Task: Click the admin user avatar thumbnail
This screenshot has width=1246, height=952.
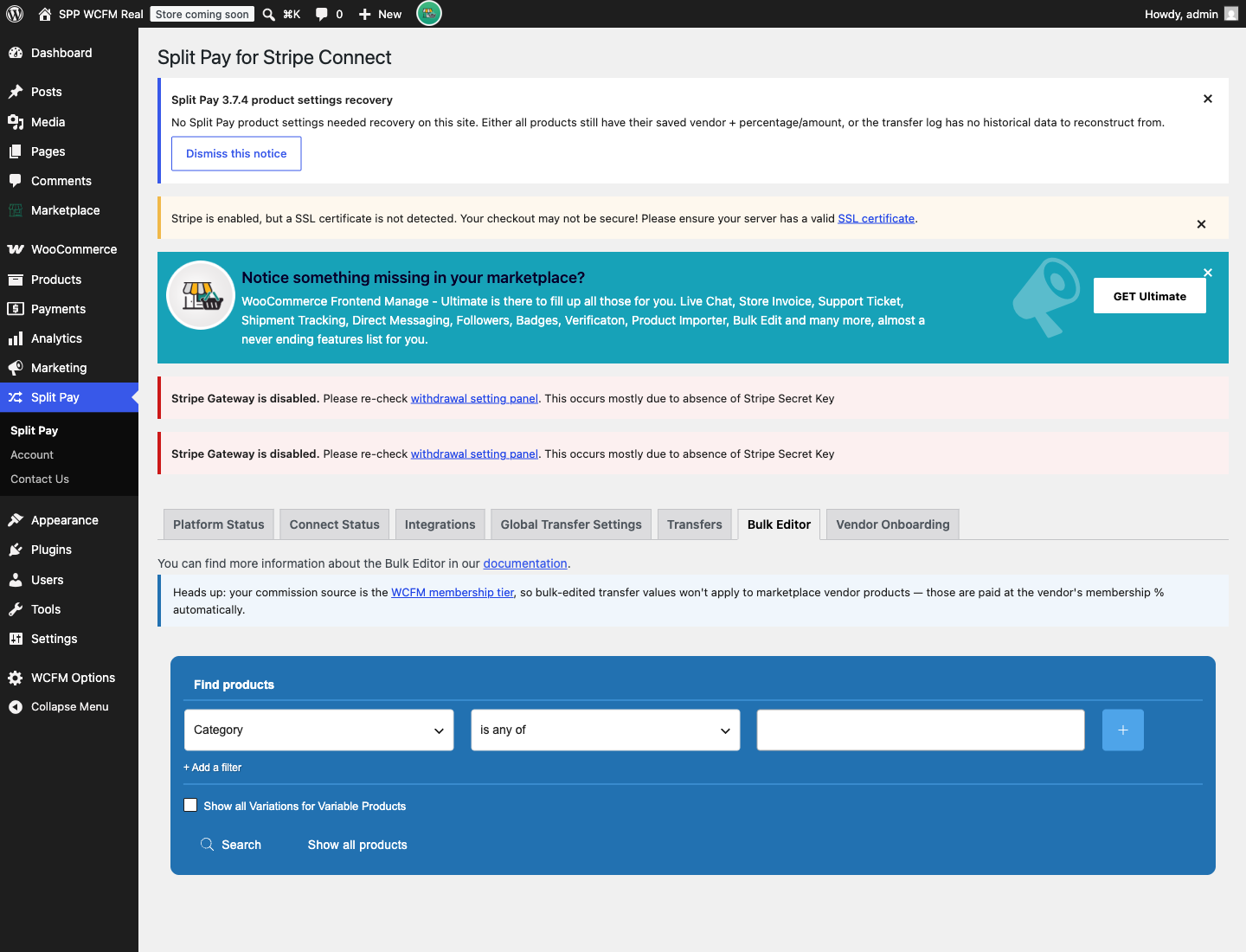Action: [x=1231, y=14]
